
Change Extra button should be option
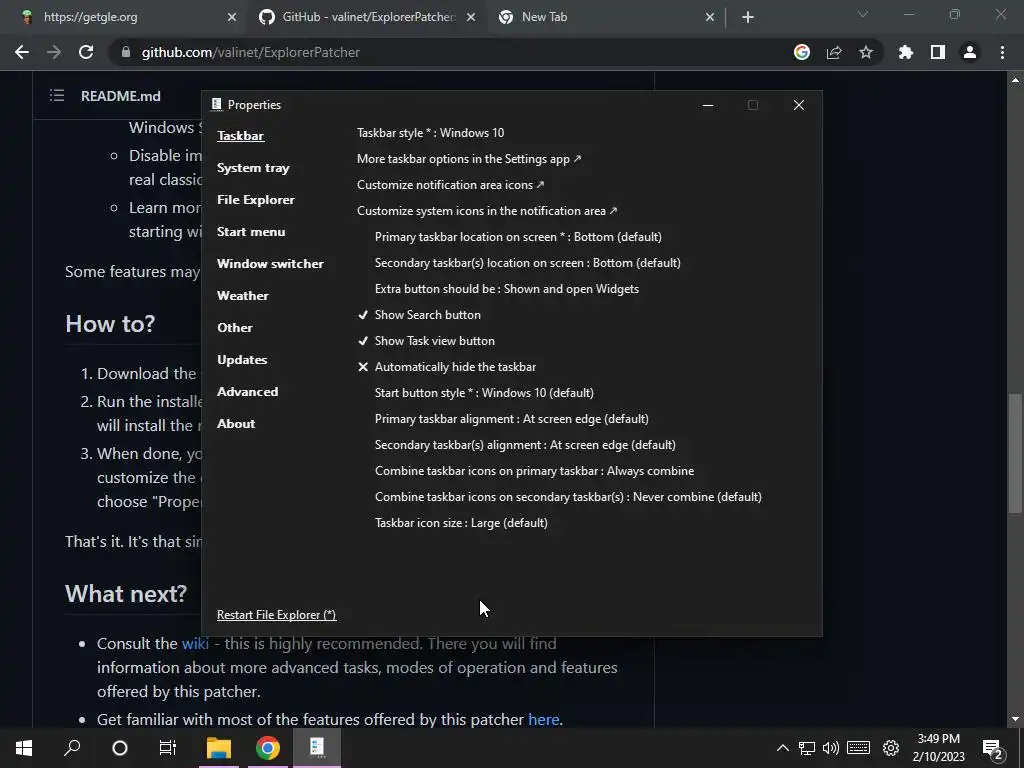coord(507,289)
